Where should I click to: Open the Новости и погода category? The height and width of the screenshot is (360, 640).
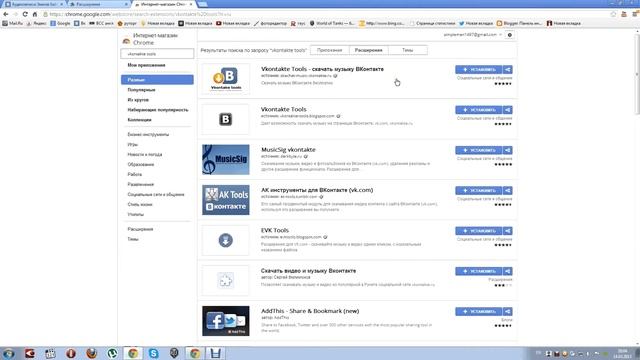click(144, 155)
